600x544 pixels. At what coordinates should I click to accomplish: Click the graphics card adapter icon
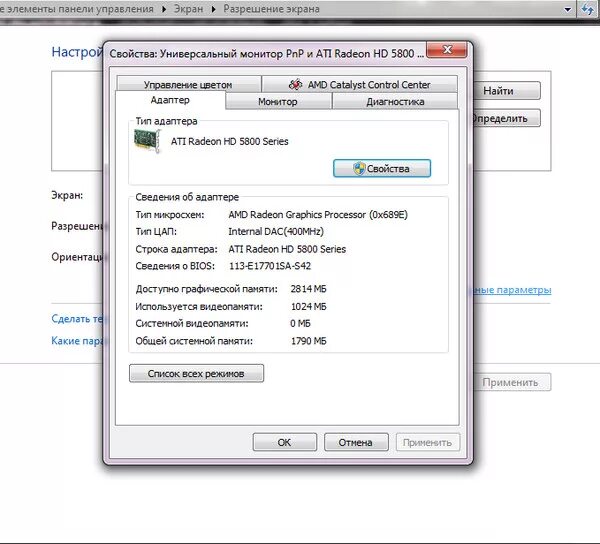click(x=147, y=141)
